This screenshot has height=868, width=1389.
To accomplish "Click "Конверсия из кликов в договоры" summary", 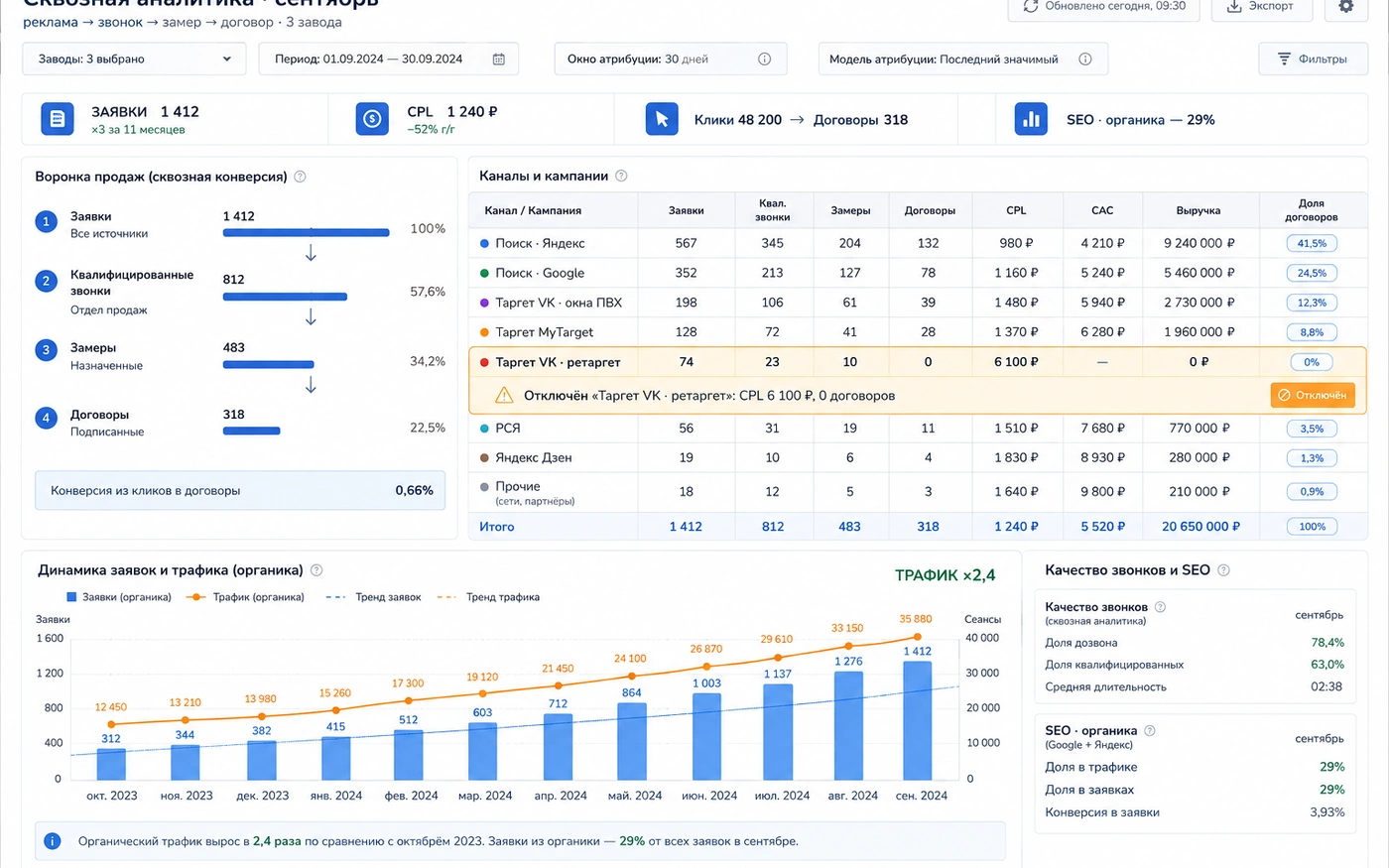I will click(240, 490).
